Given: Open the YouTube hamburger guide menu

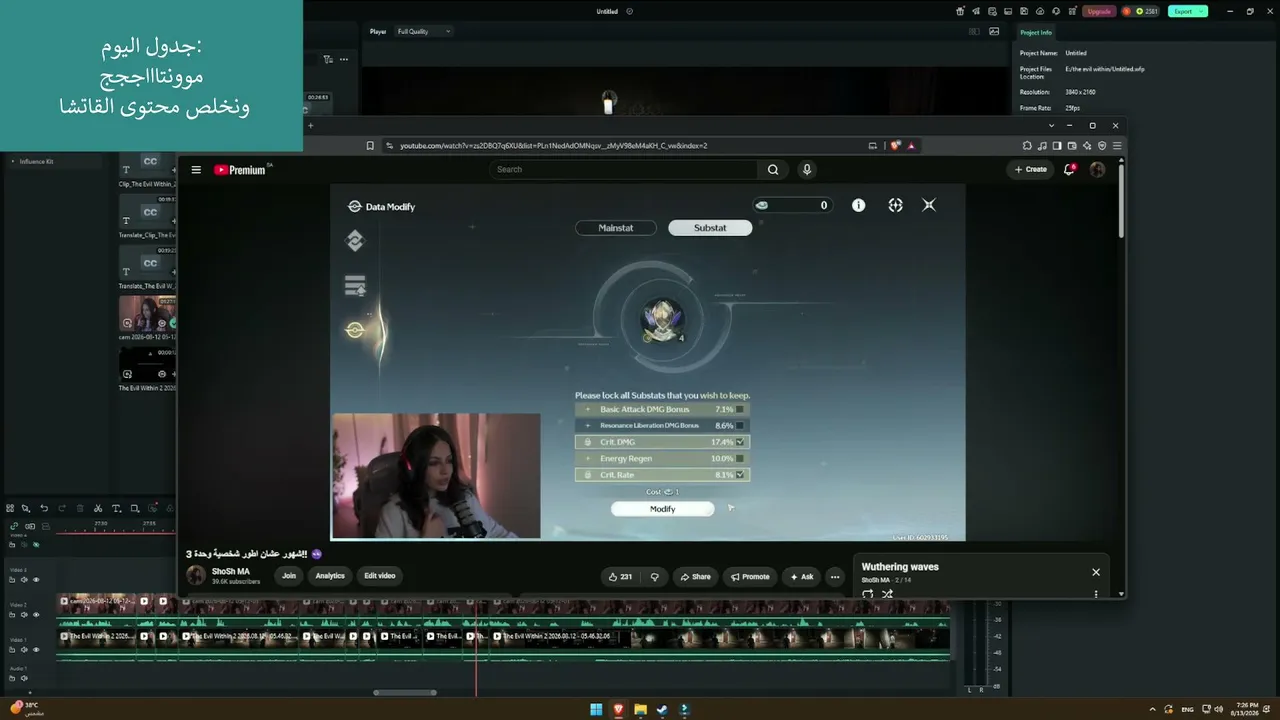Looking at the screenshot, I should 196,170.
